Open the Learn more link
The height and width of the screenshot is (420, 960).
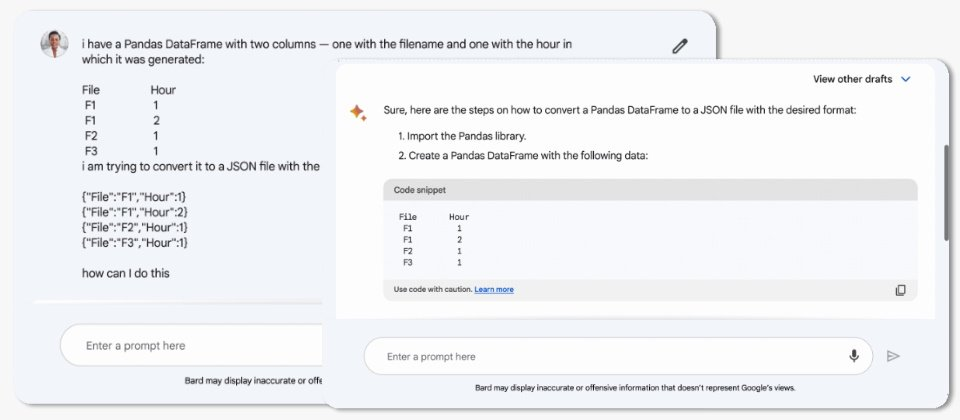pyautogui.click(x=494, y=290)
